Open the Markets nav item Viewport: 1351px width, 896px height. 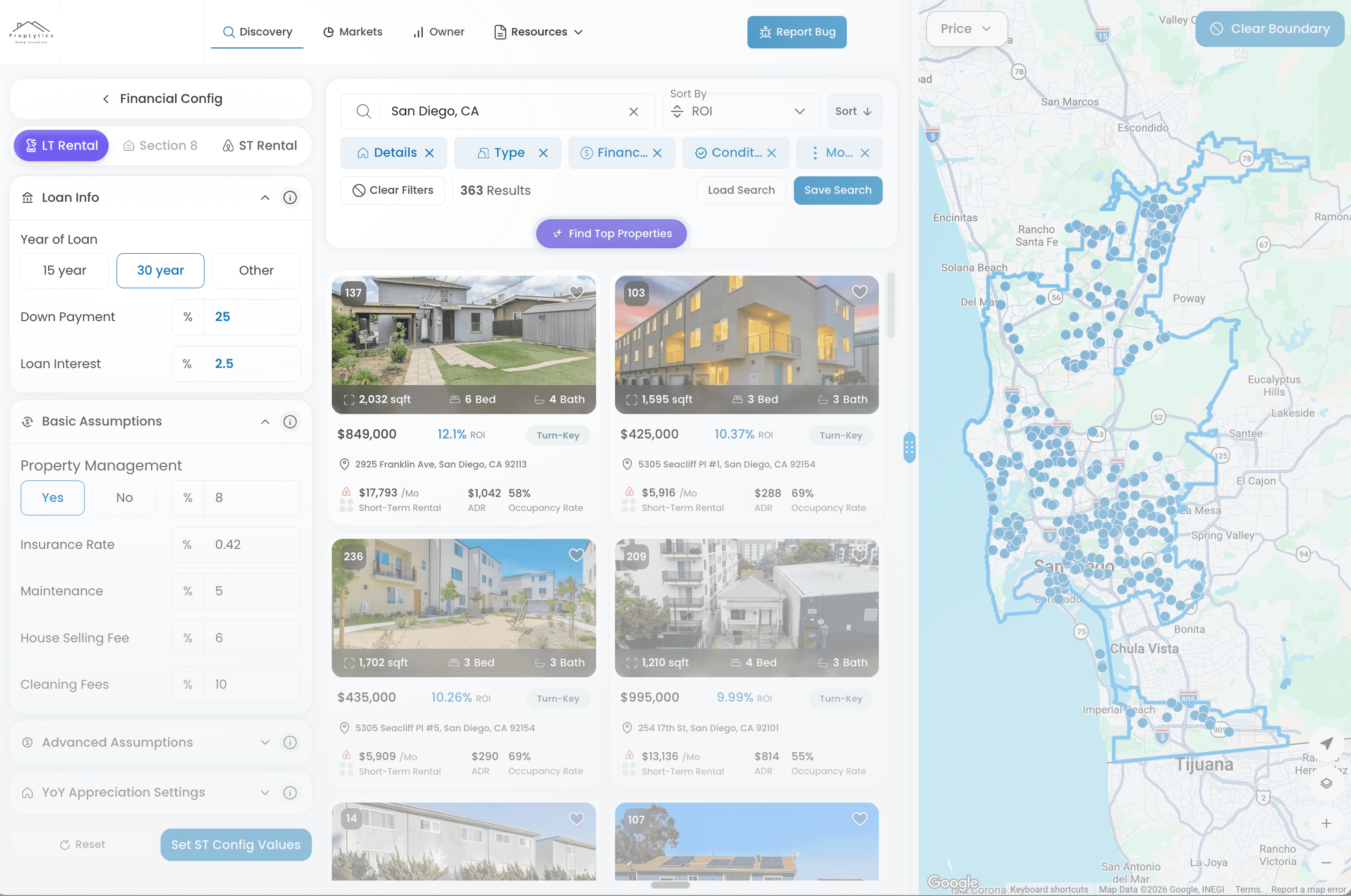pyautogui.click(x=353, y=32)
